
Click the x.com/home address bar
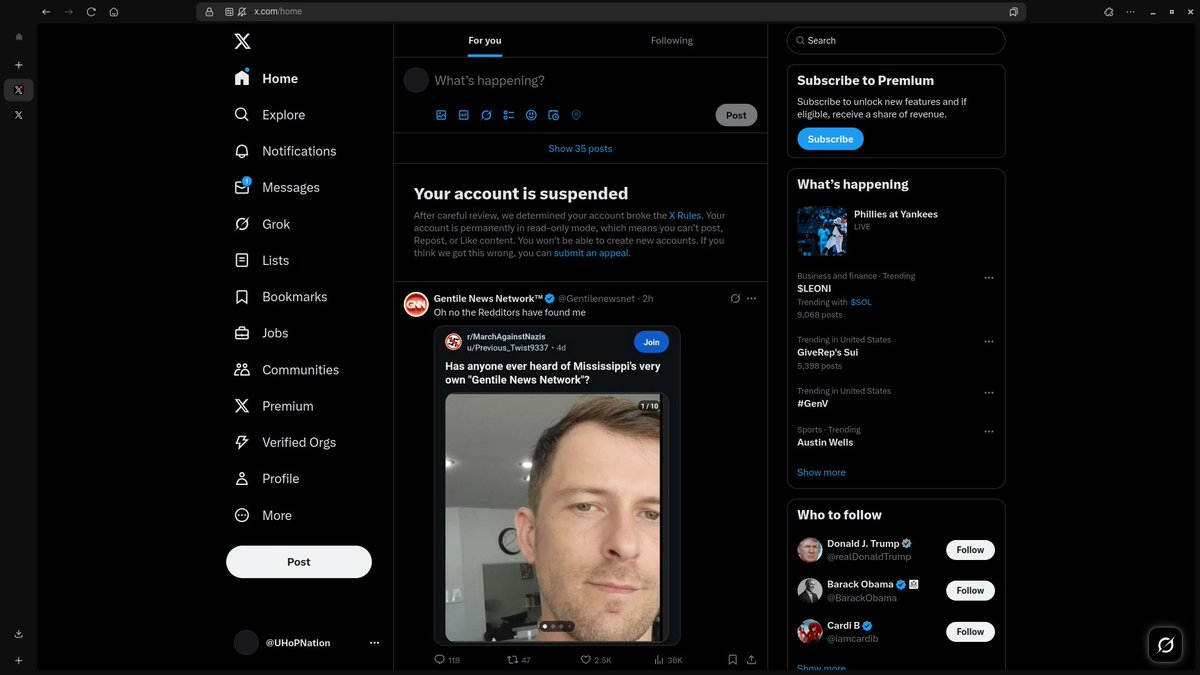612,12
